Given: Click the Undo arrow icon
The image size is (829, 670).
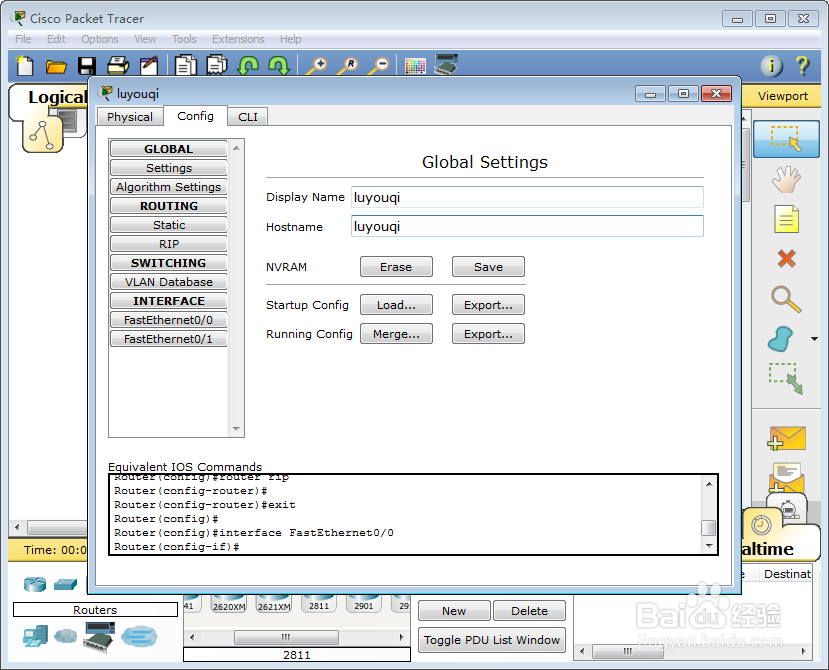Looking at the screenshot, I should tap(247, 66).
